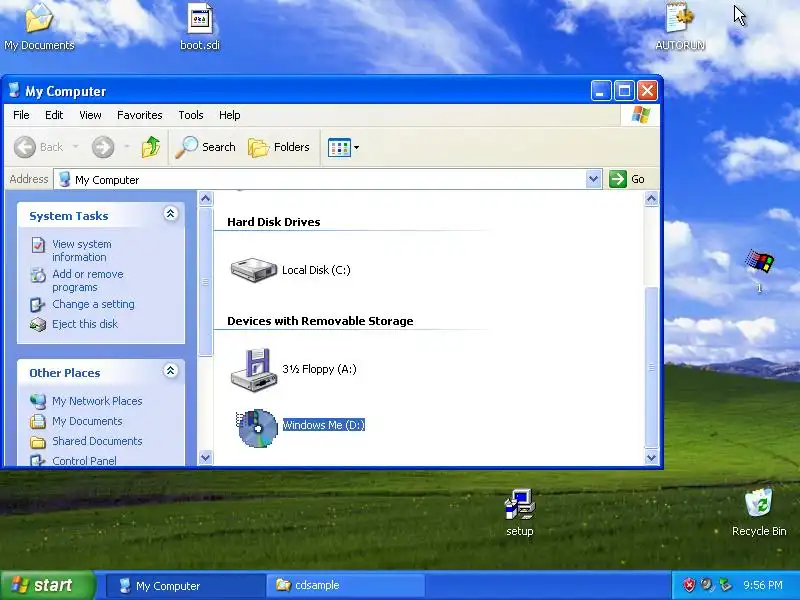Maximize the My Computer window

tap(624, 91)
